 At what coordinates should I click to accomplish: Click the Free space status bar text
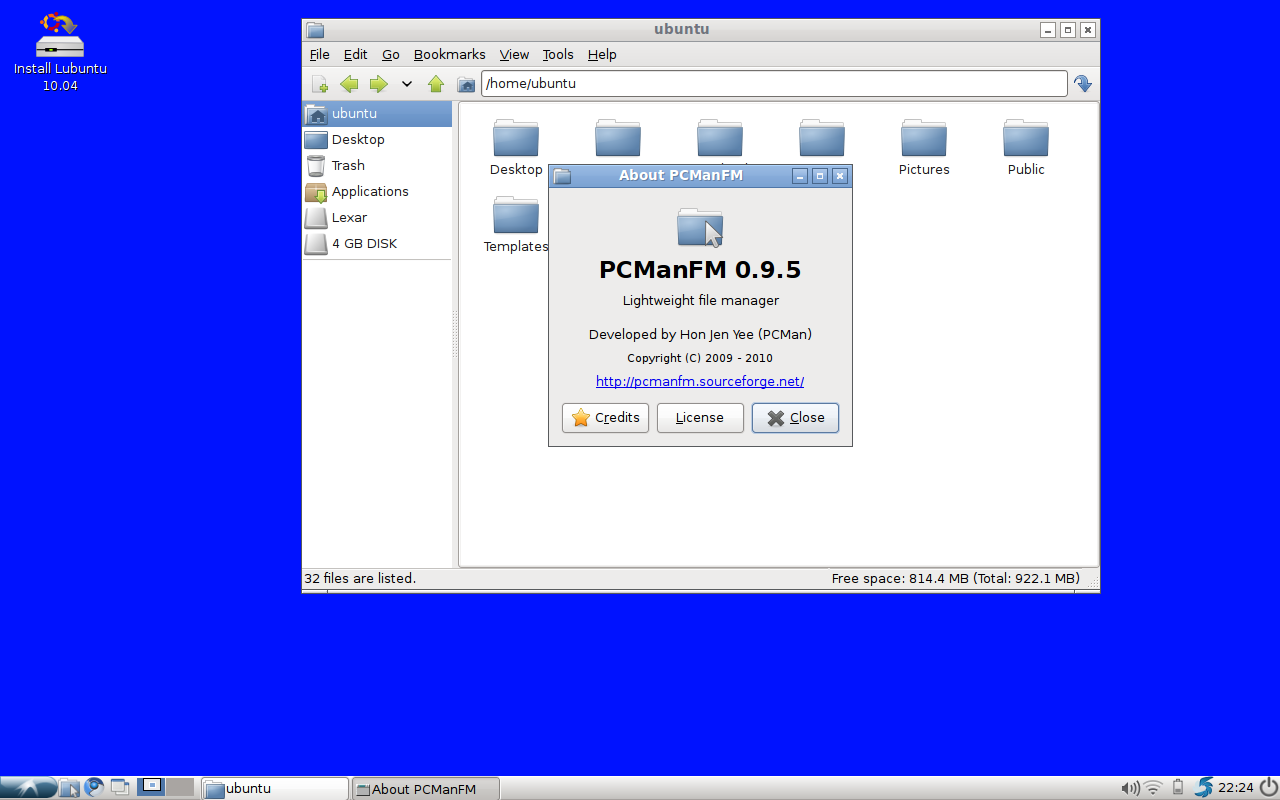pyautogui.click(x=956, y=578)
